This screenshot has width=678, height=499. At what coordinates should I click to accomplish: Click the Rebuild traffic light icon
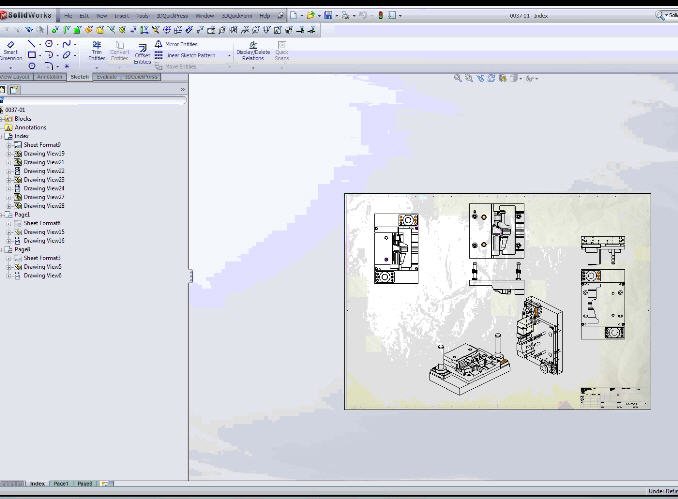(381, 16)
